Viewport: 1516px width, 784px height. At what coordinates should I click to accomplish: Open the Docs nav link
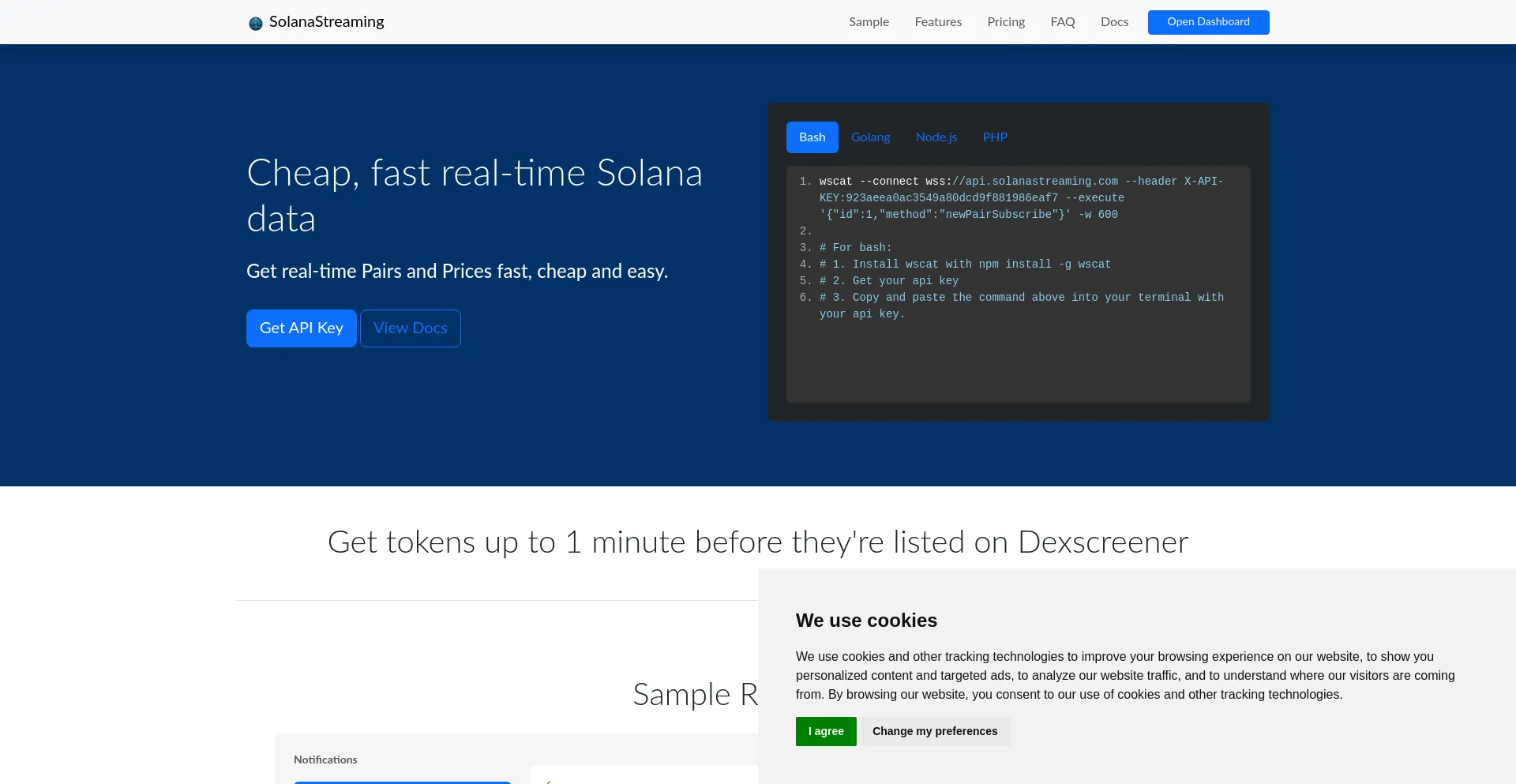(x=1114, y=22)
